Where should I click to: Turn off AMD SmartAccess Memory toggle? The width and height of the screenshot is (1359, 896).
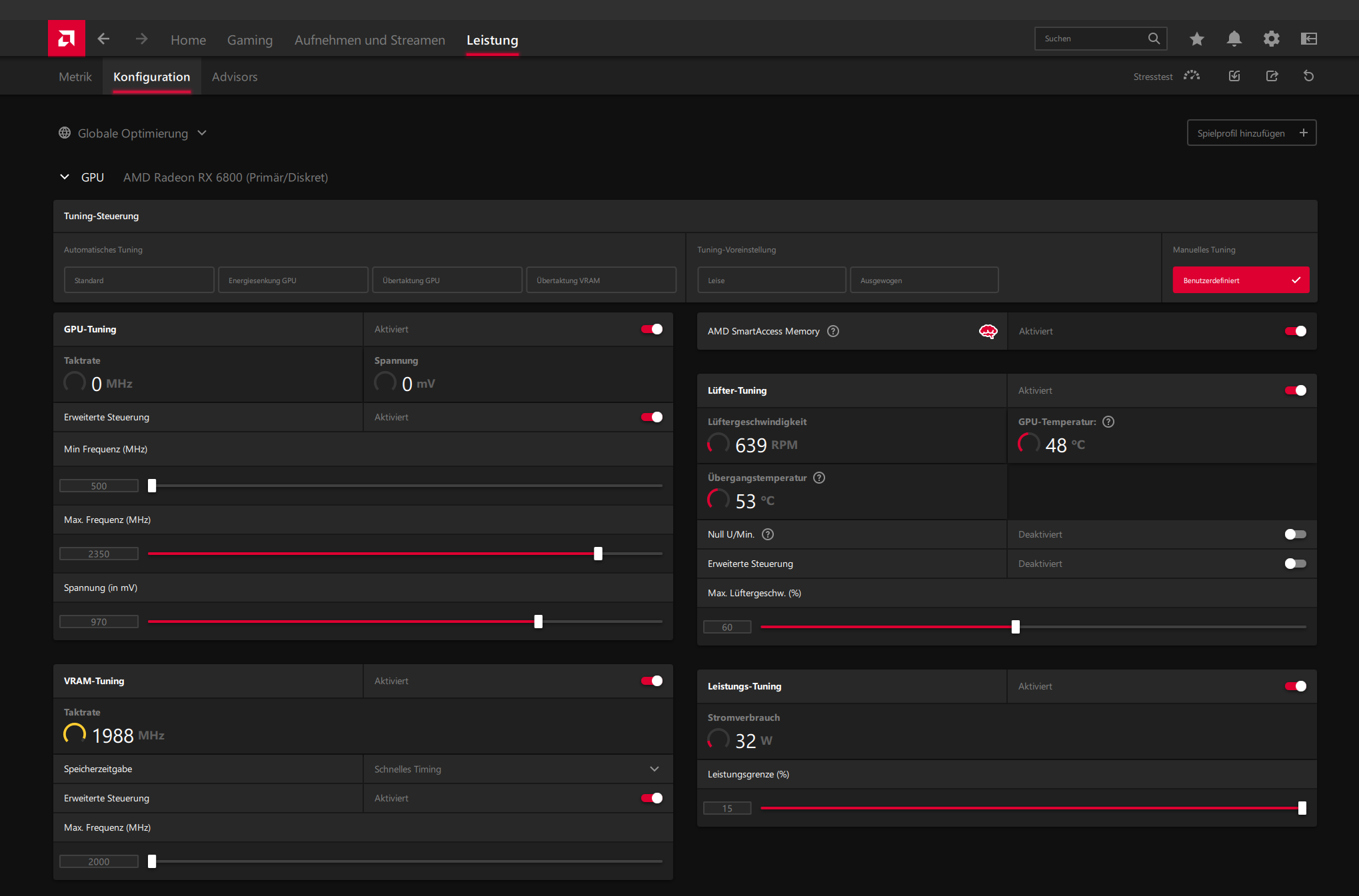[x=1295, y=331]
